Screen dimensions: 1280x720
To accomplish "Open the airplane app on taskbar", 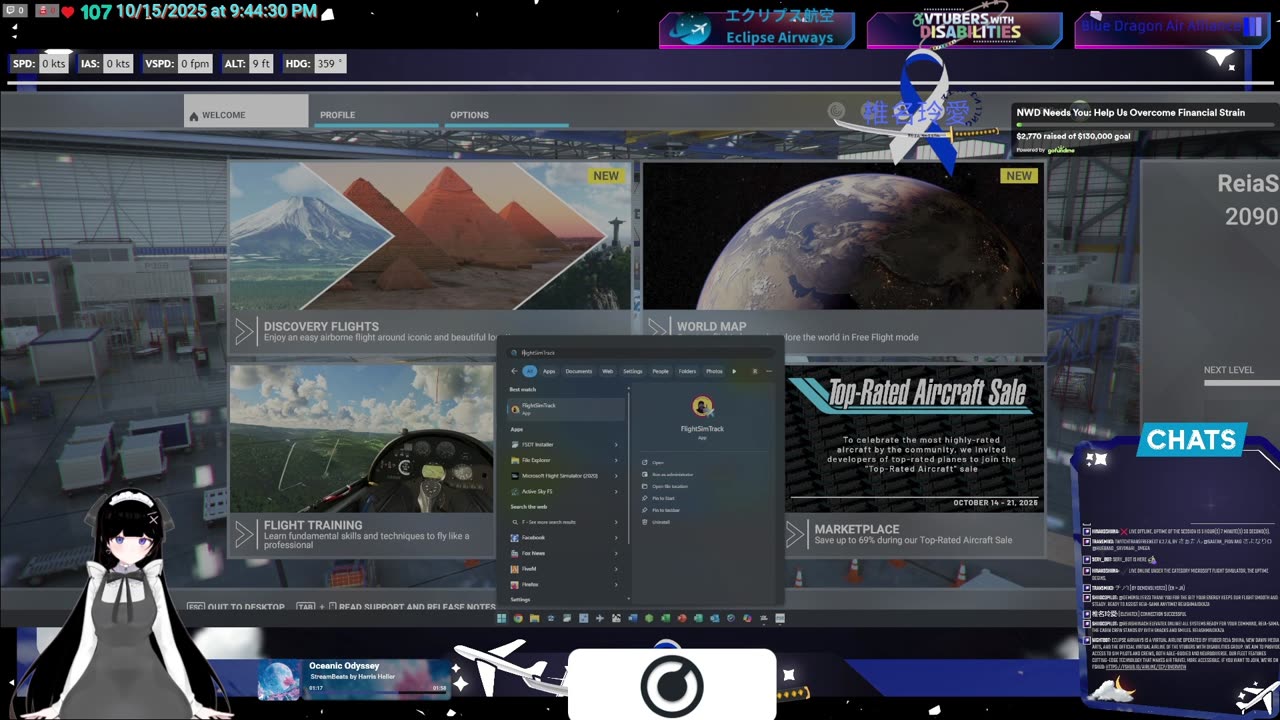I will (600, 618).
